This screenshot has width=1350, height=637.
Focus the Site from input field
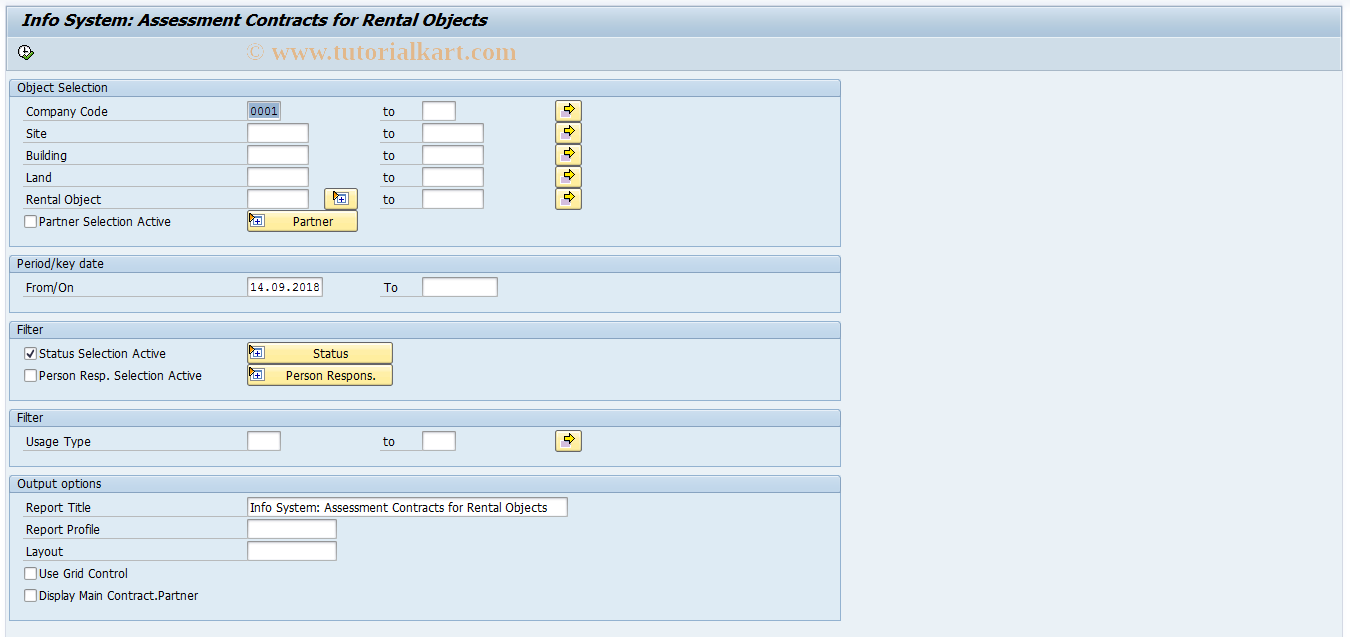278,133
